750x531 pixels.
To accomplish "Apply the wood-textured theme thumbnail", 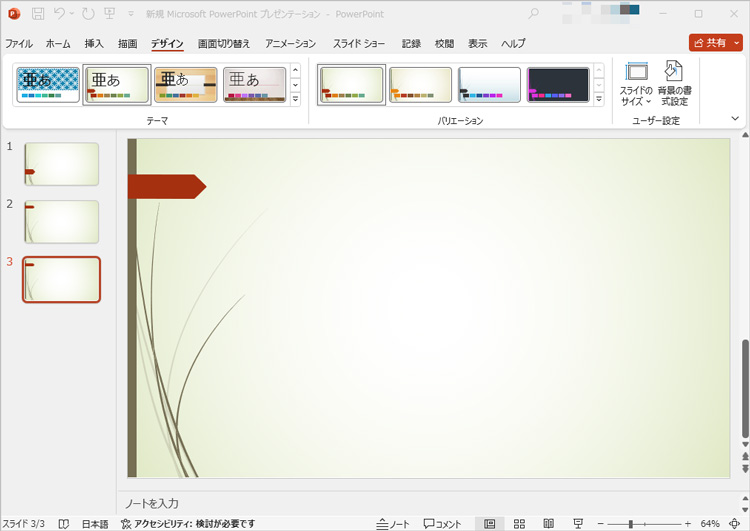I will pyautogui.click(x=186, y=85).
